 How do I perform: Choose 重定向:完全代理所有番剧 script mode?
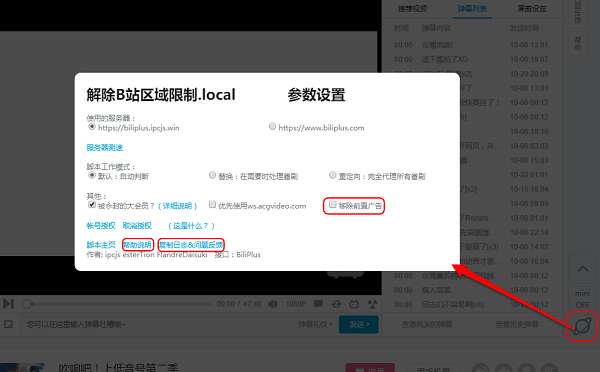coord(333,175)
